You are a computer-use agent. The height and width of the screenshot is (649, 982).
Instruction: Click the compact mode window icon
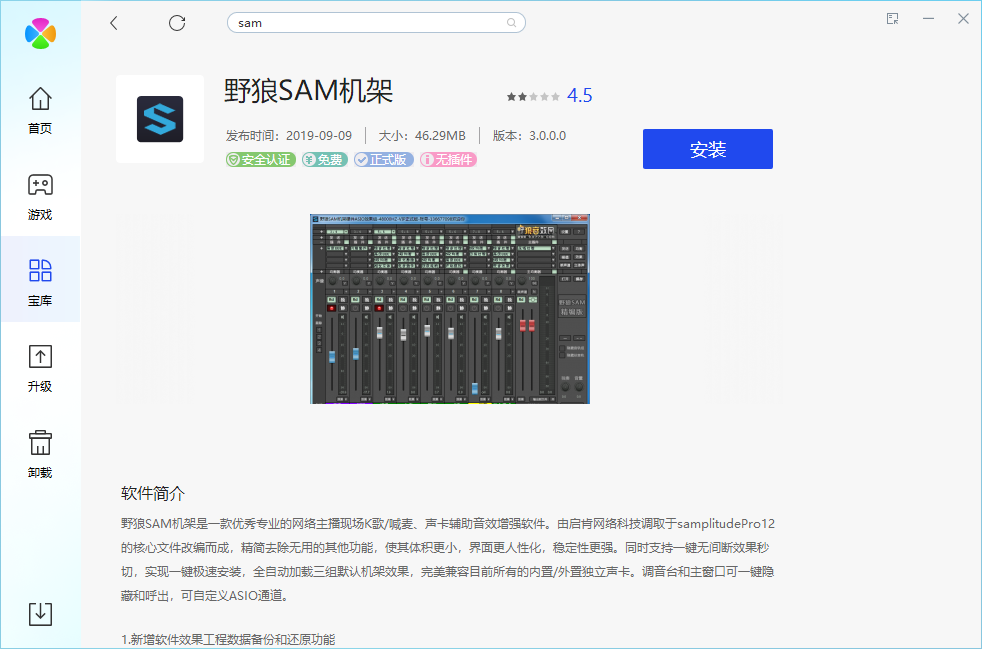pyautogui.click(x=892, y=19)
